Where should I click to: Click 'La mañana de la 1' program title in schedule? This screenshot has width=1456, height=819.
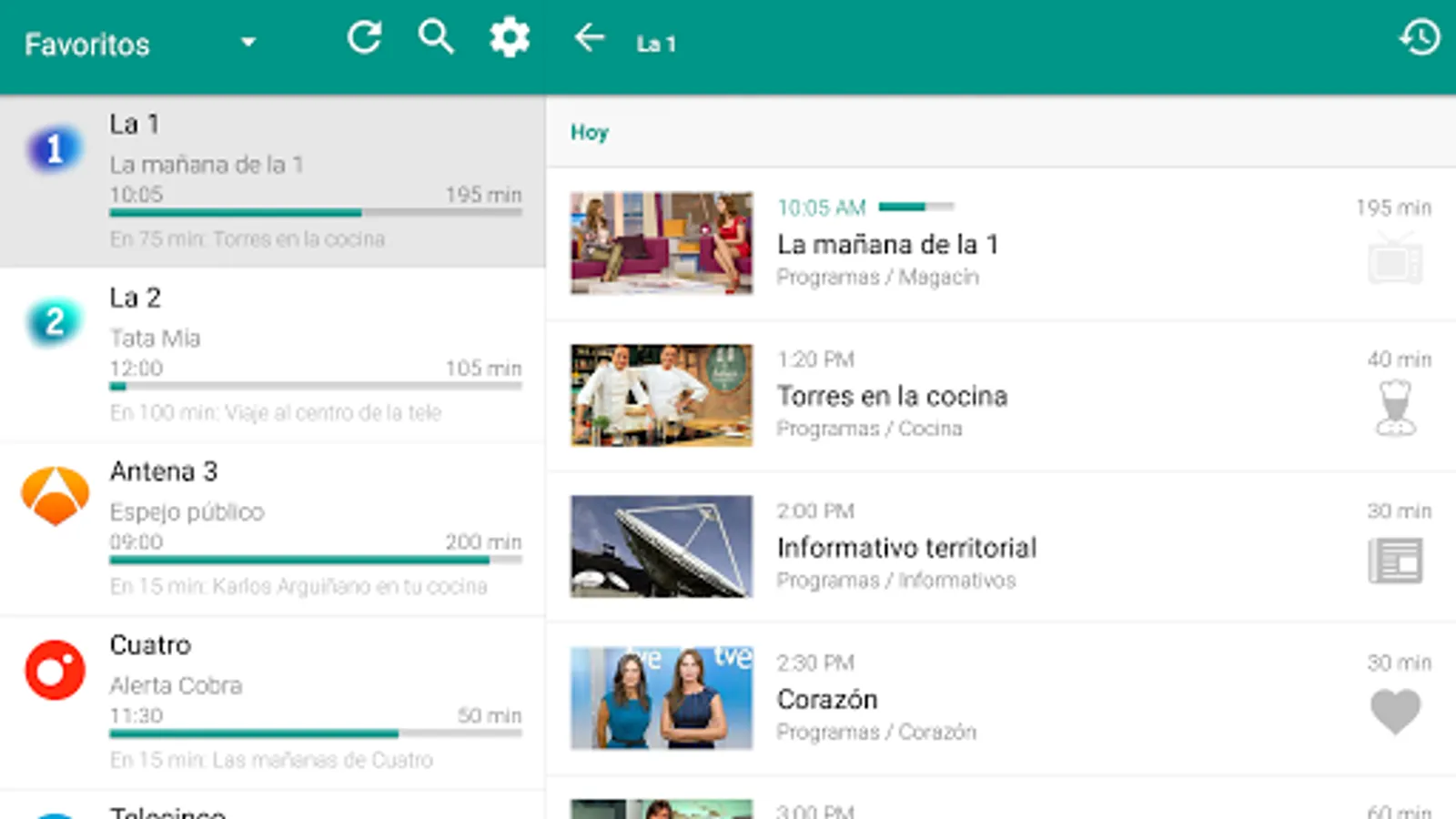tap(887, 244)
